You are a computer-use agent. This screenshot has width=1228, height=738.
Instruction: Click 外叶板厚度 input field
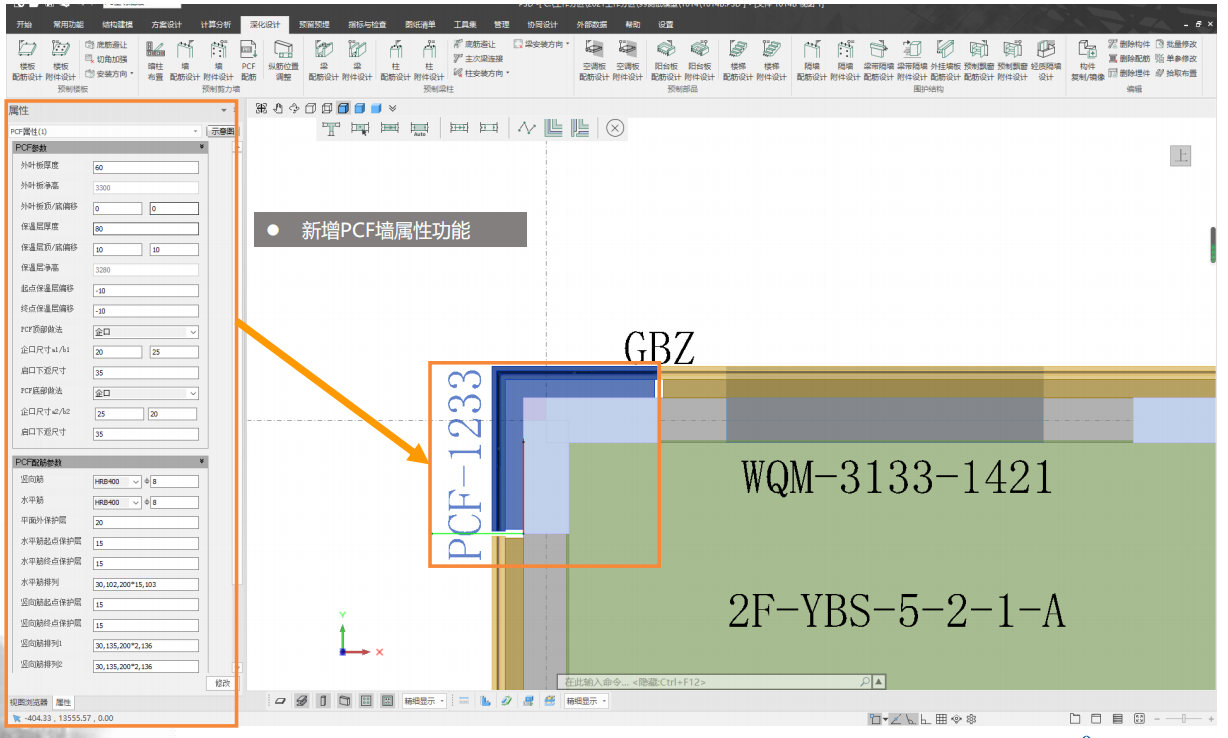145,167
